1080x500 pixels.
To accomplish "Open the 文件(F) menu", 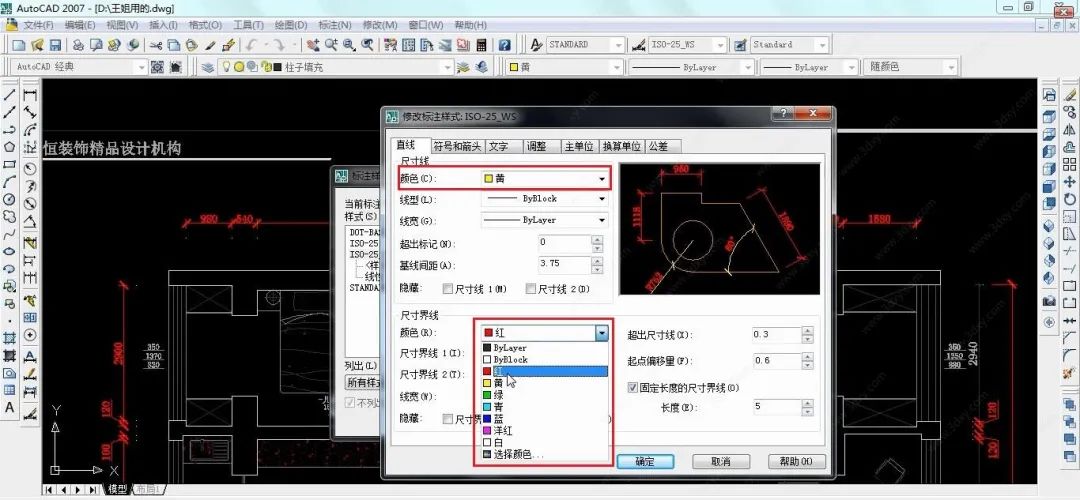I will [39, 25].
